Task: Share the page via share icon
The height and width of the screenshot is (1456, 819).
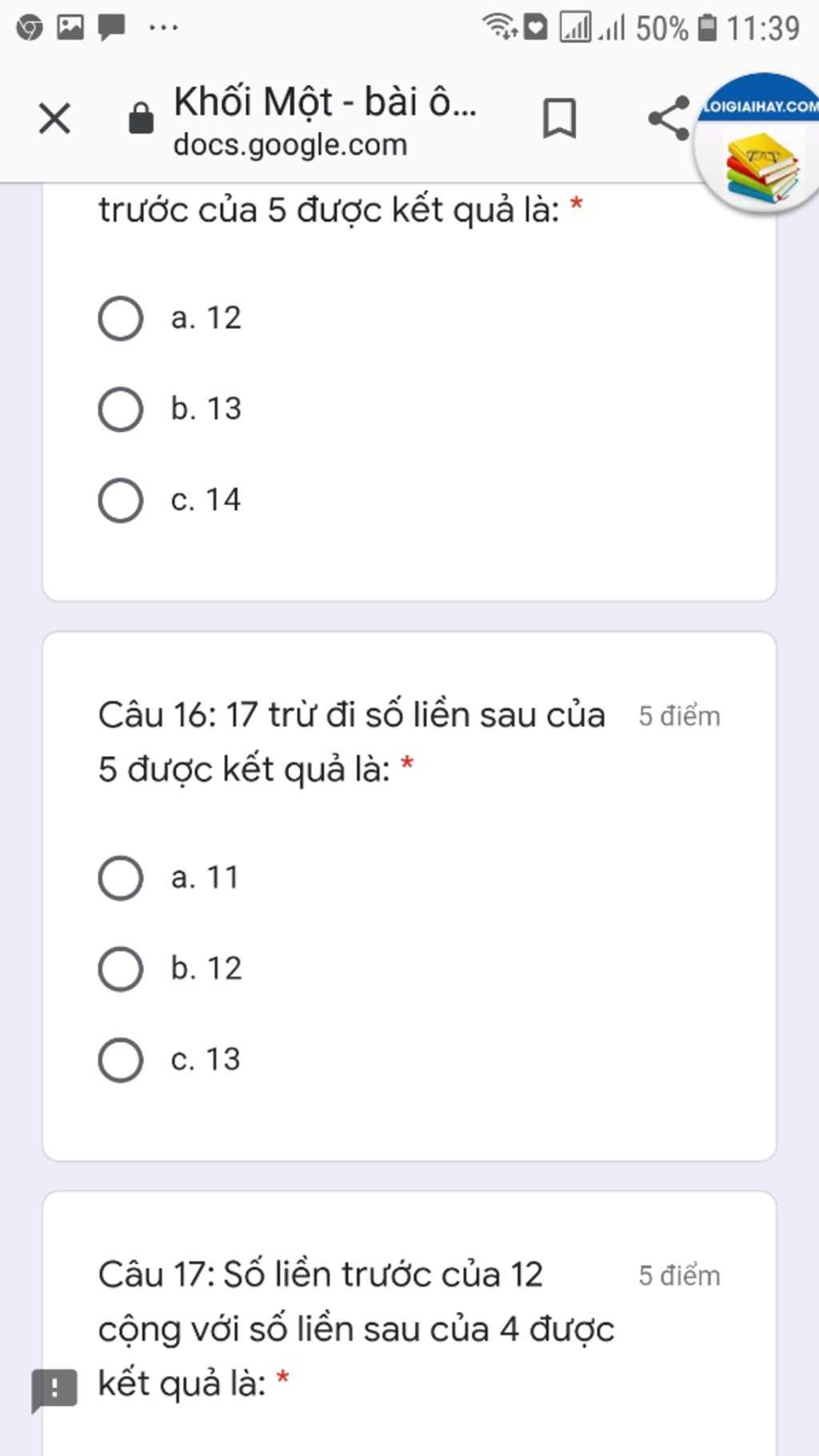Action: click(669, 118)
